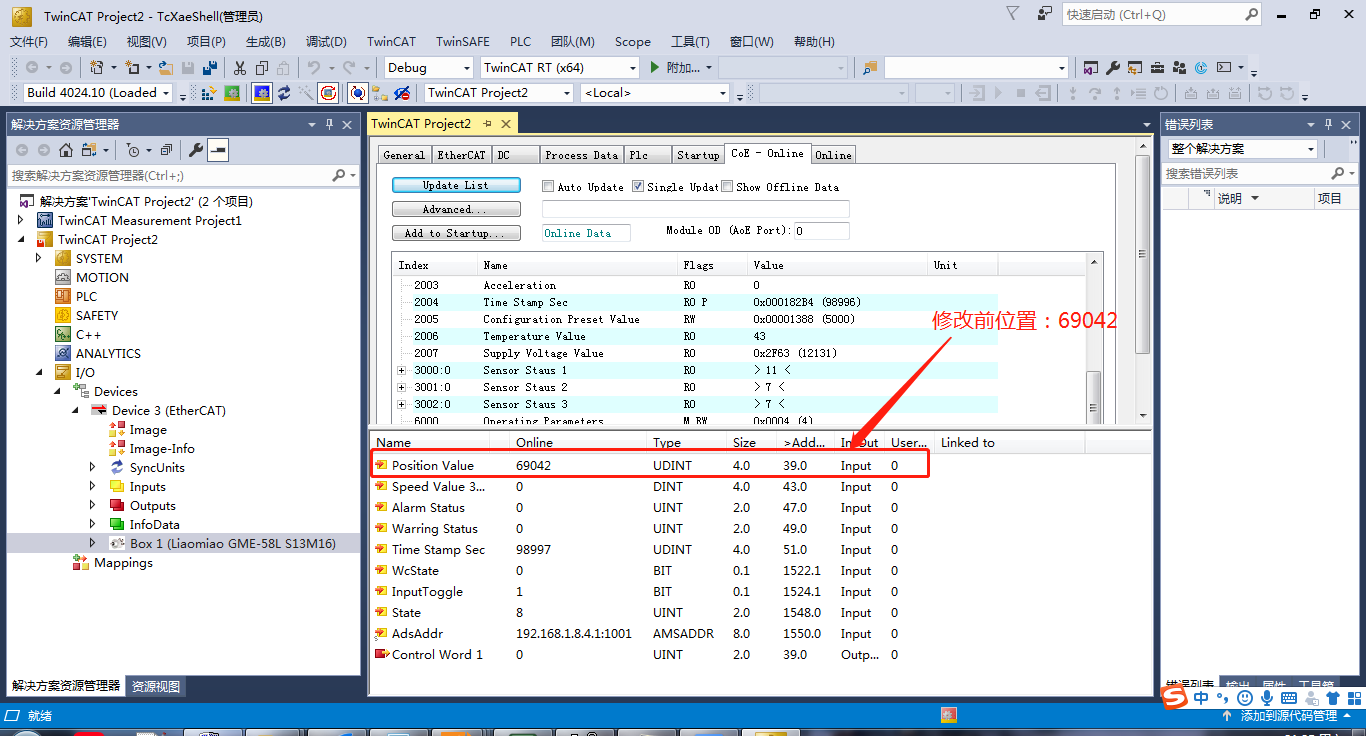This screenshot has width=1366, height=736.
Task: Click the Activate Configuration icon
Action: [209, 93]
